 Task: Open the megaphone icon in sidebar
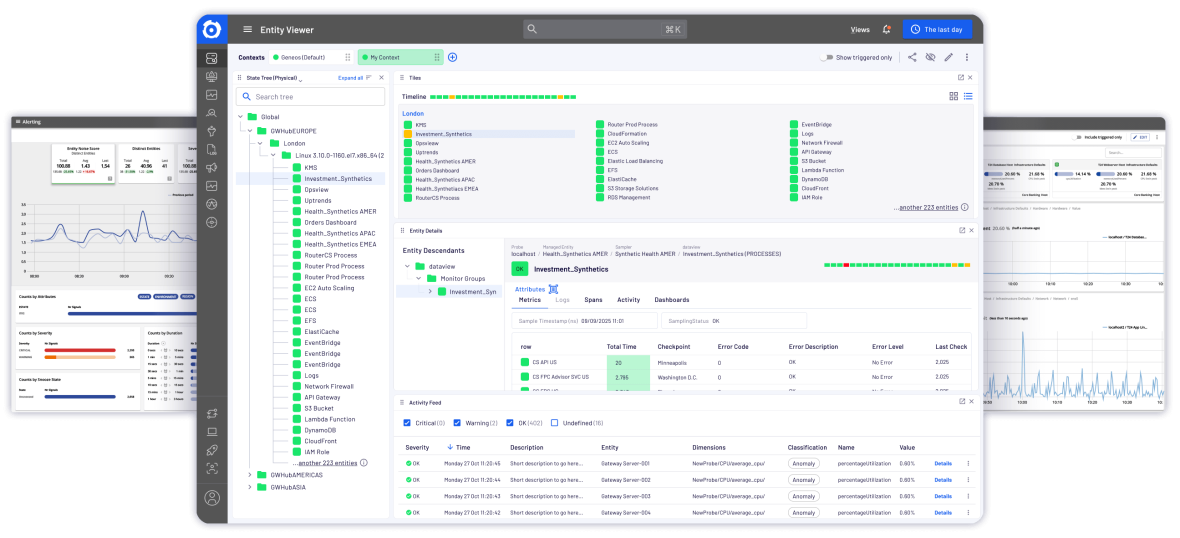[212, 167]
